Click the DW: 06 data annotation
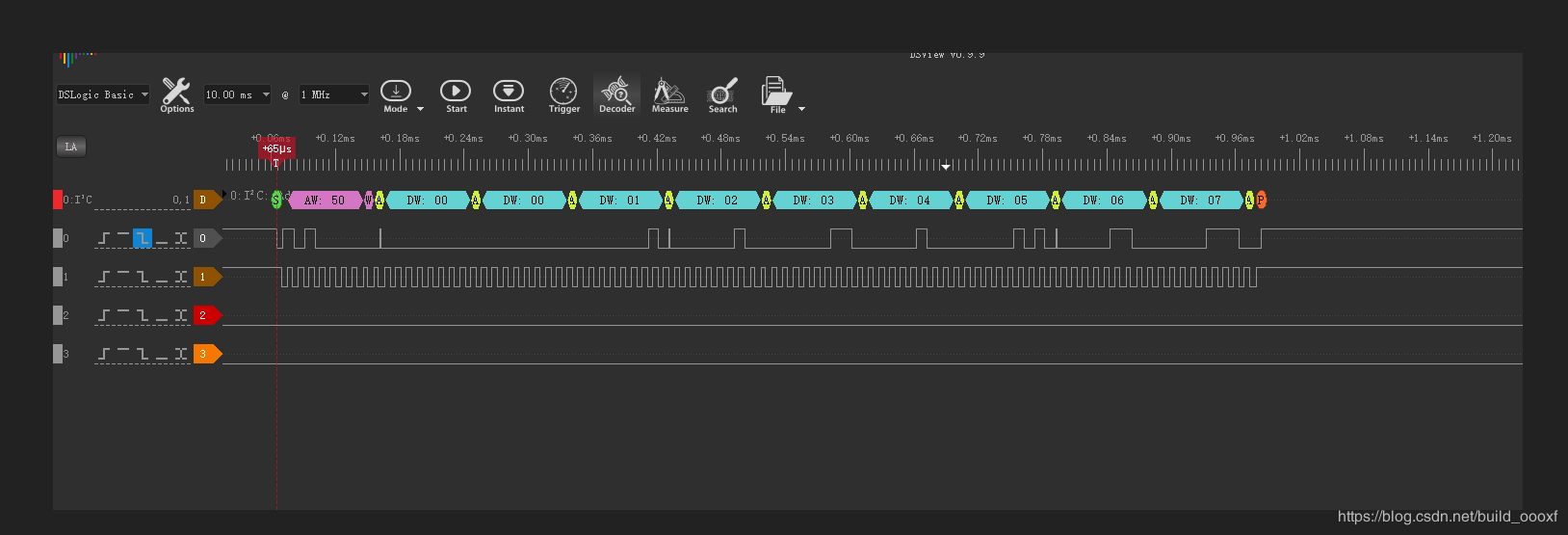This screenshot has height=535, width=1568. pos(1104,201)
